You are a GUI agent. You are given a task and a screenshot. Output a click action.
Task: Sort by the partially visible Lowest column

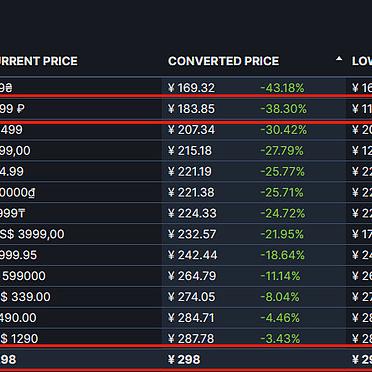click(362, 61)
